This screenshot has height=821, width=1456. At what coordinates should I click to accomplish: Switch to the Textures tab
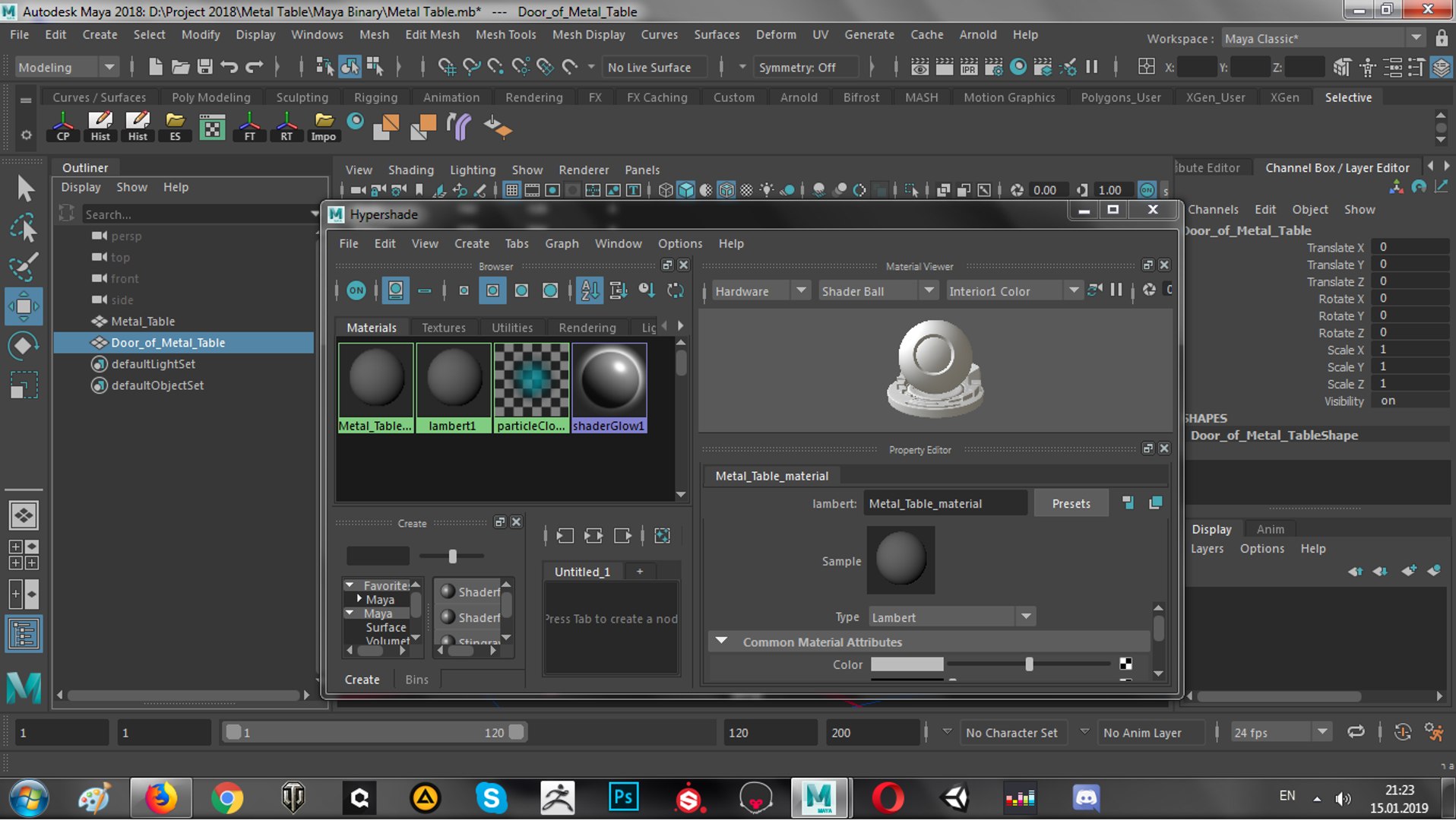pos(443,328)
